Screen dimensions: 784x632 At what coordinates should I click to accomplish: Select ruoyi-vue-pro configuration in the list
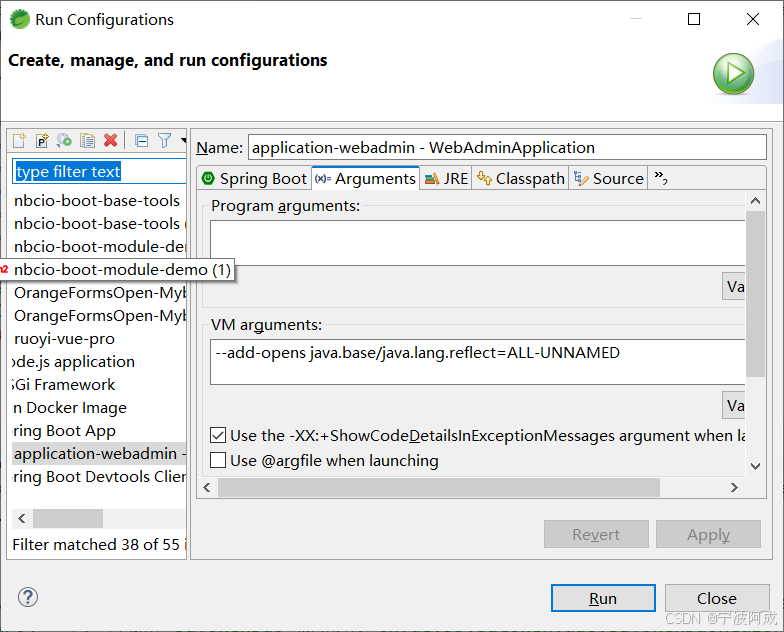pos(64,339)
